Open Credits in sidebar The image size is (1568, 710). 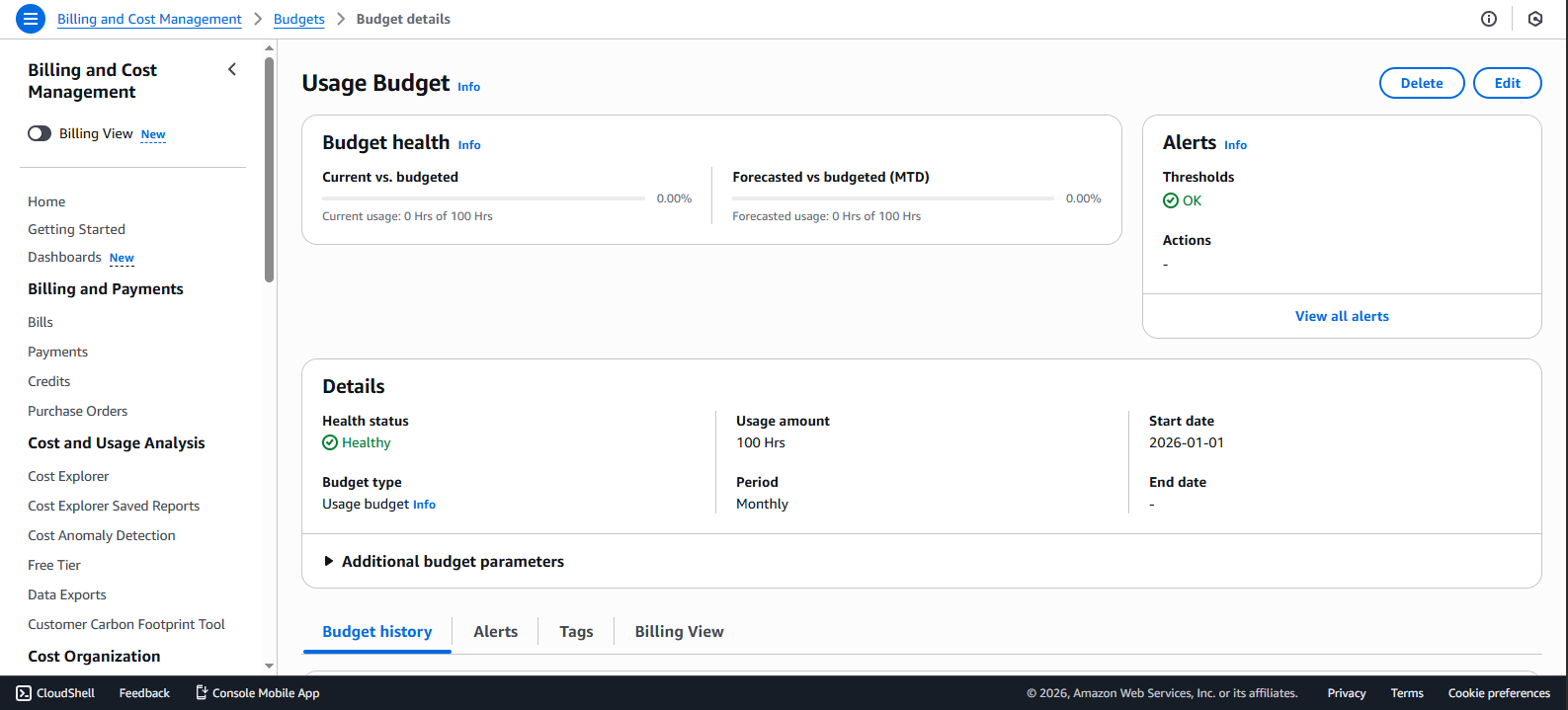click(48, 381)
